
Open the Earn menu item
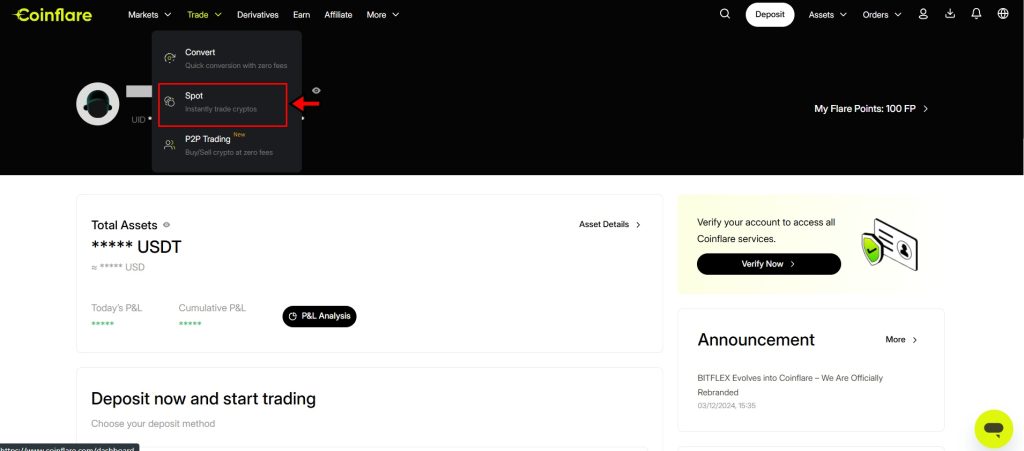coord(302,14)
